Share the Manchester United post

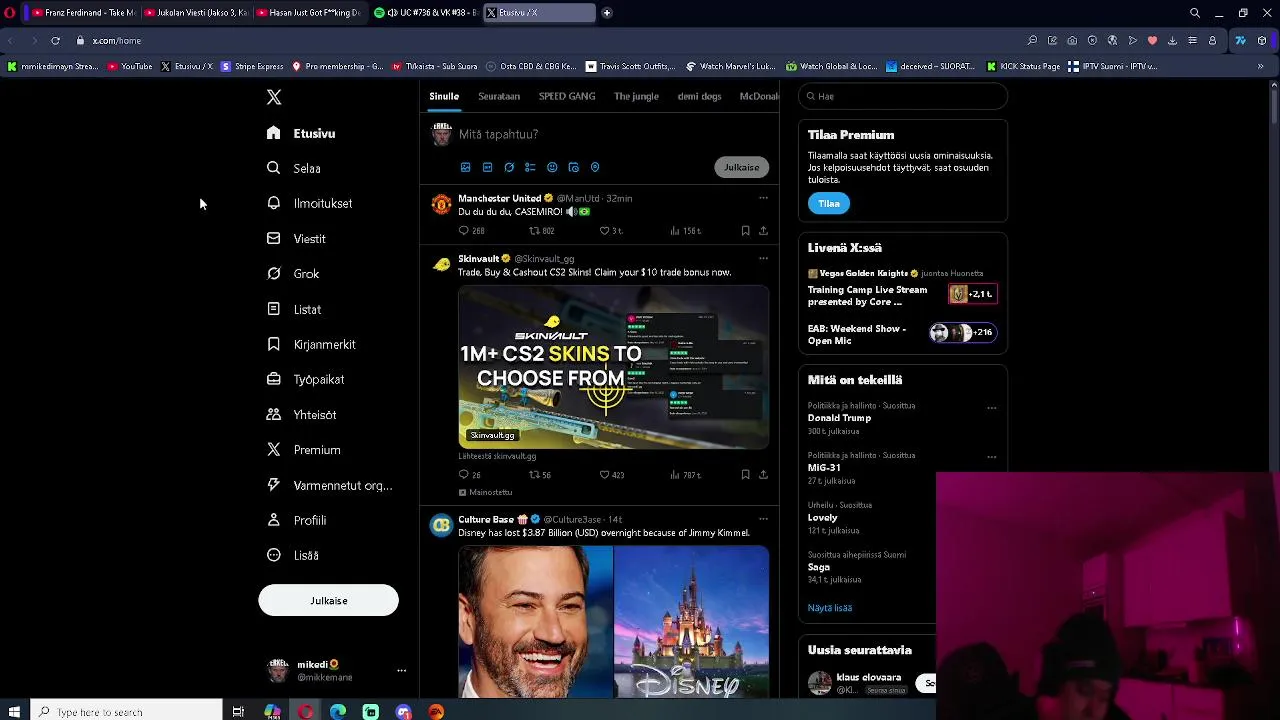tap(763, 231)
